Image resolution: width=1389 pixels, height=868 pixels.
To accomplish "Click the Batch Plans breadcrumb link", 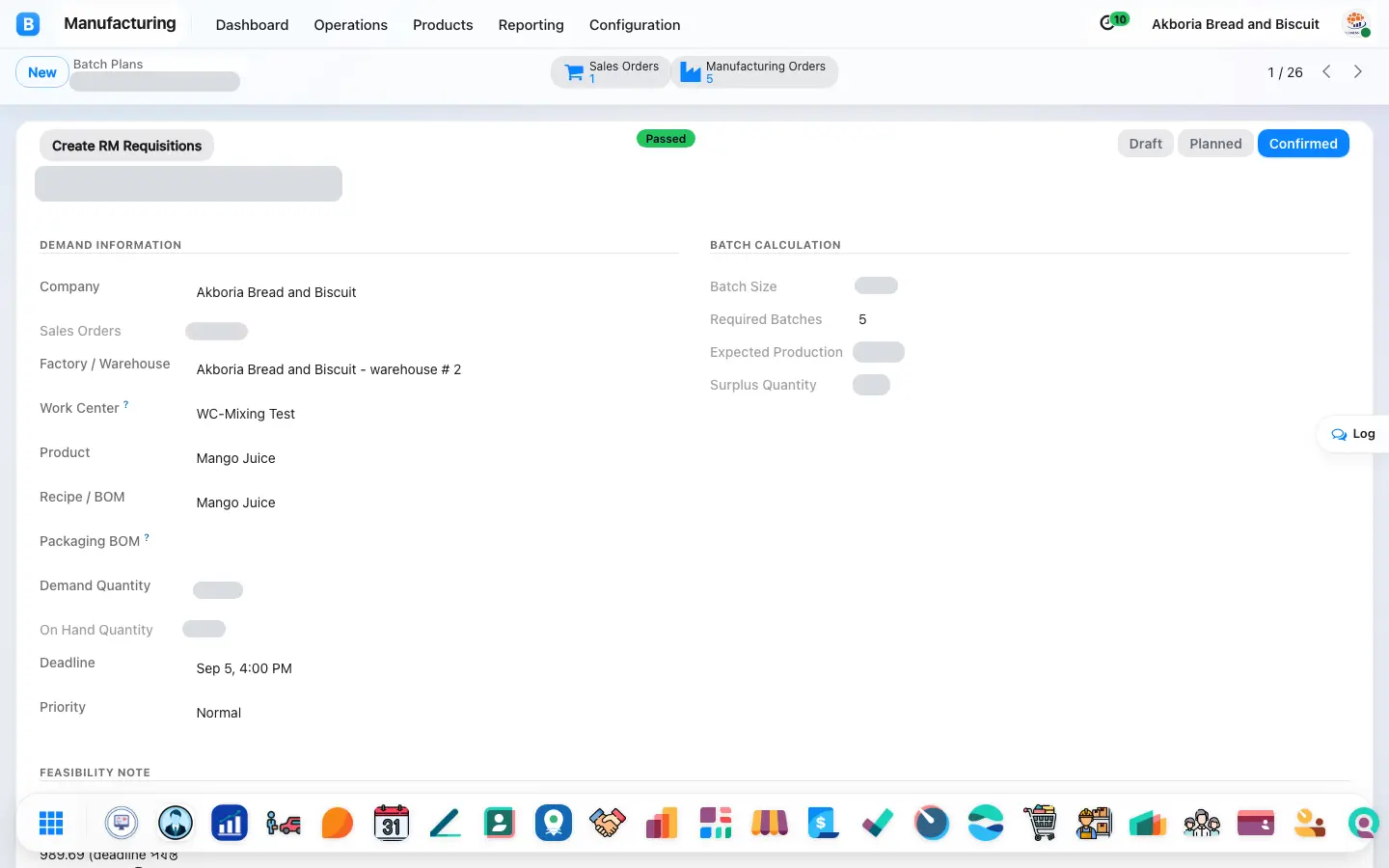I will click(108, 64).
